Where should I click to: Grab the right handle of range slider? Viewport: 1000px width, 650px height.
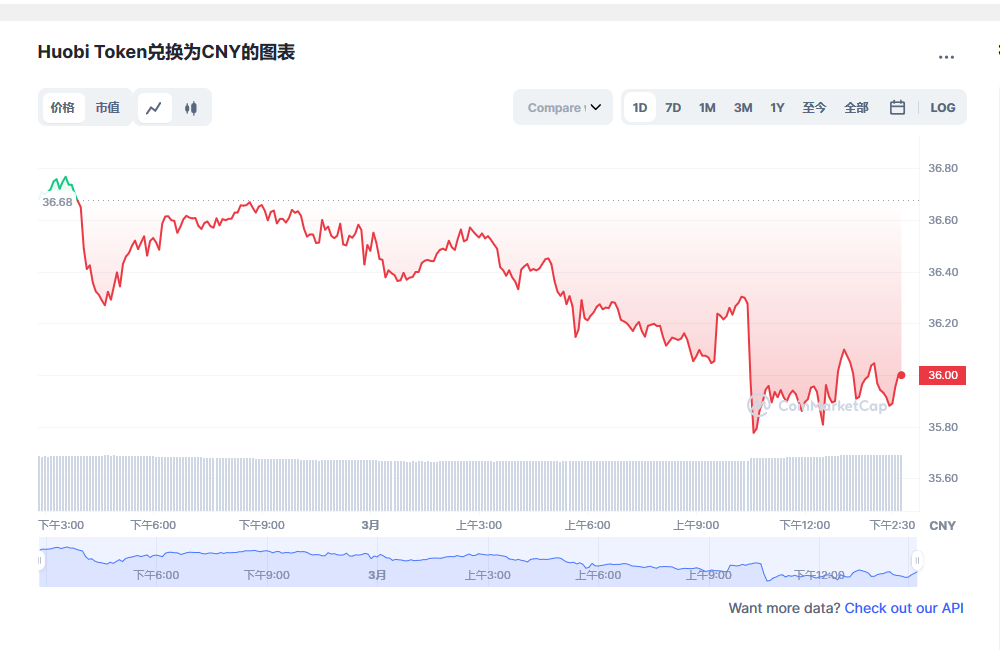(917, 561)
